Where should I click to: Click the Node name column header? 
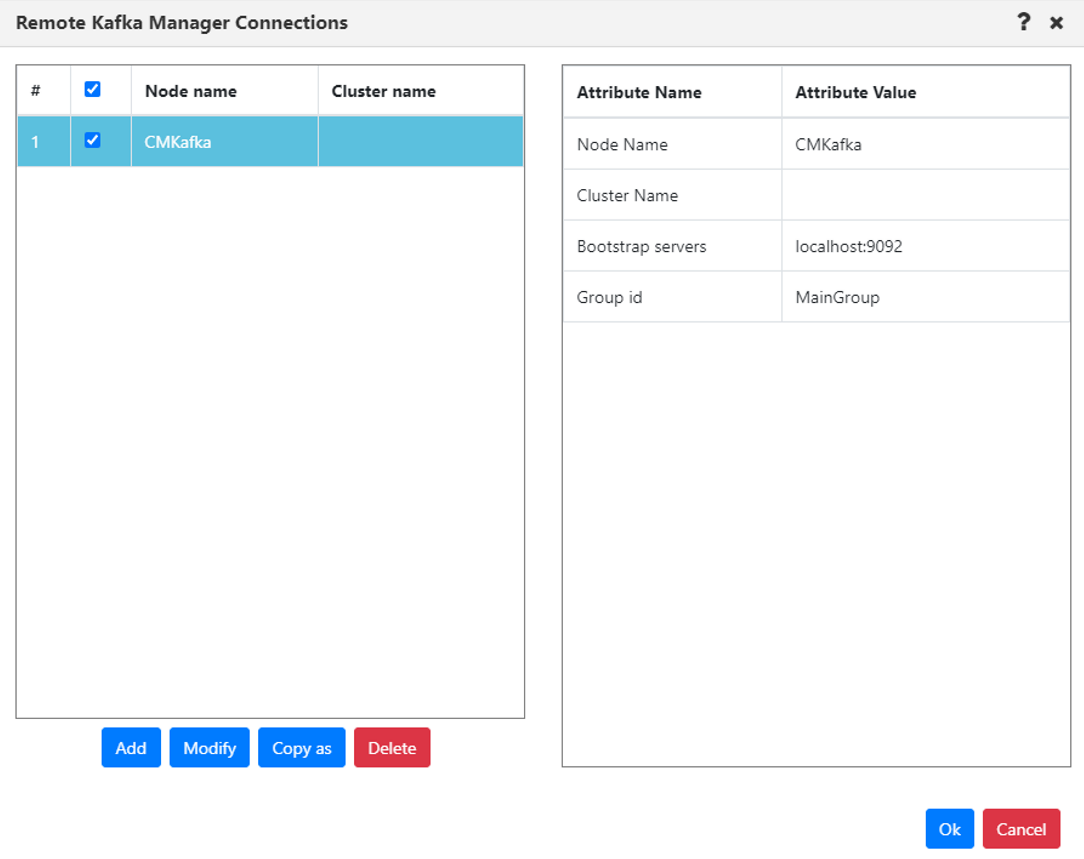coord(190,90)
